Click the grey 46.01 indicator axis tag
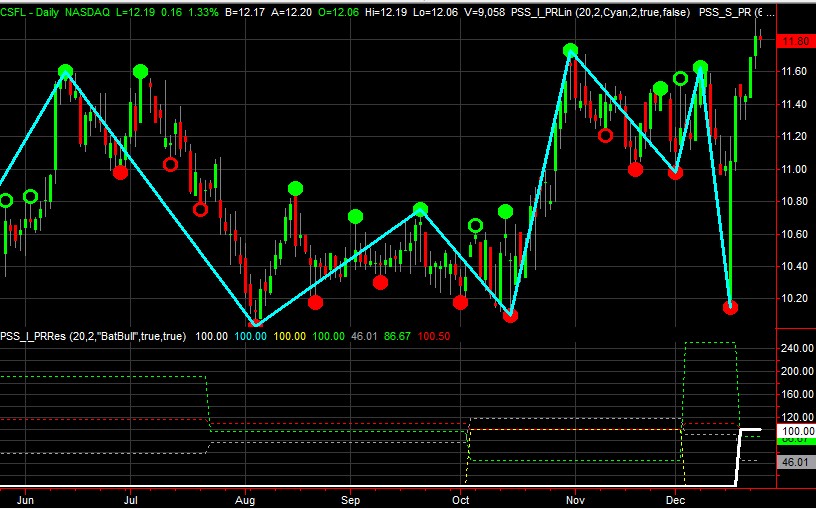The width and height of the screenshot is (816, 509). pyautogui.click(x=796, y=462)
